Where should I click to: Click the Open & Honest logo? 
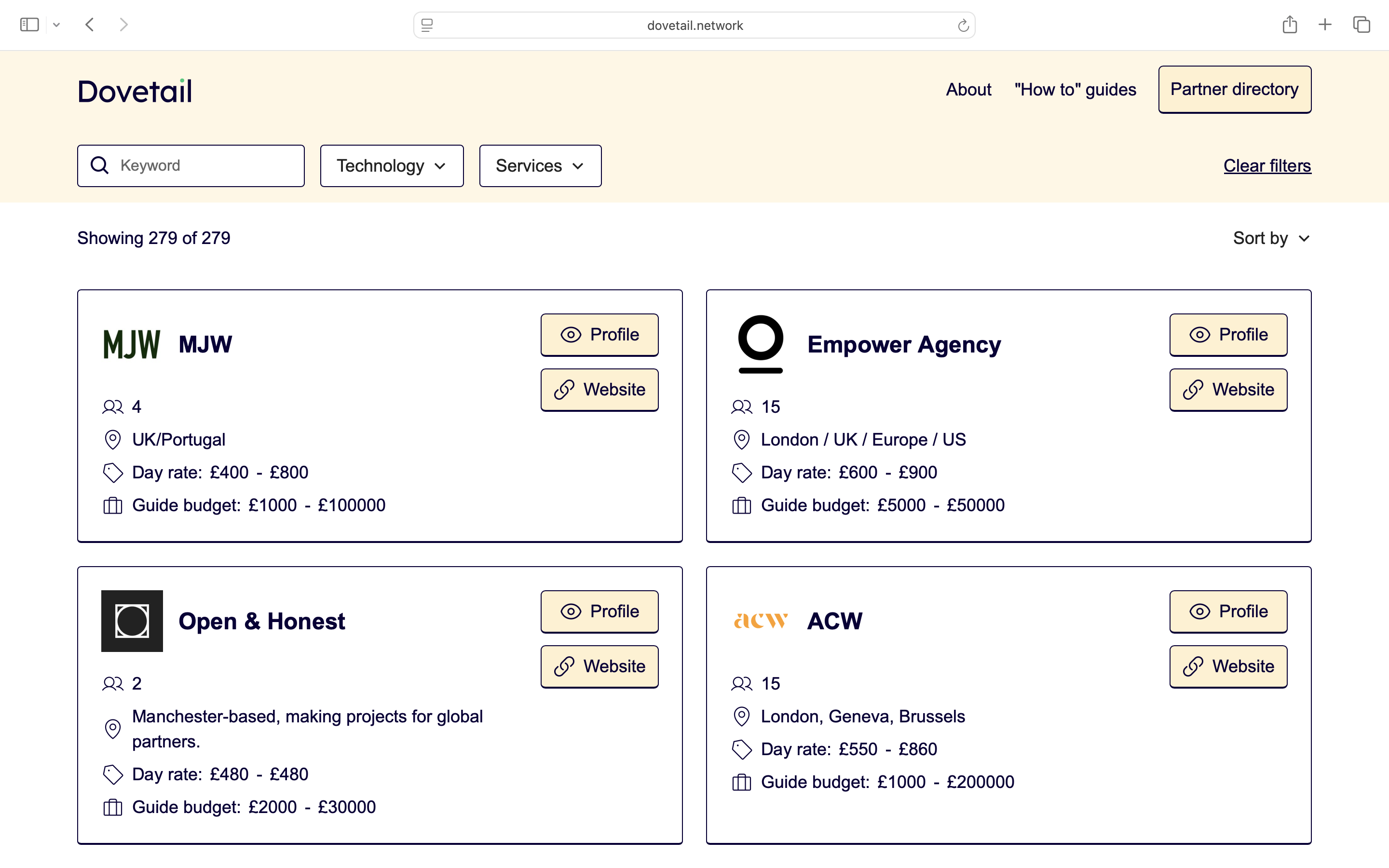[x=132, y=621]
